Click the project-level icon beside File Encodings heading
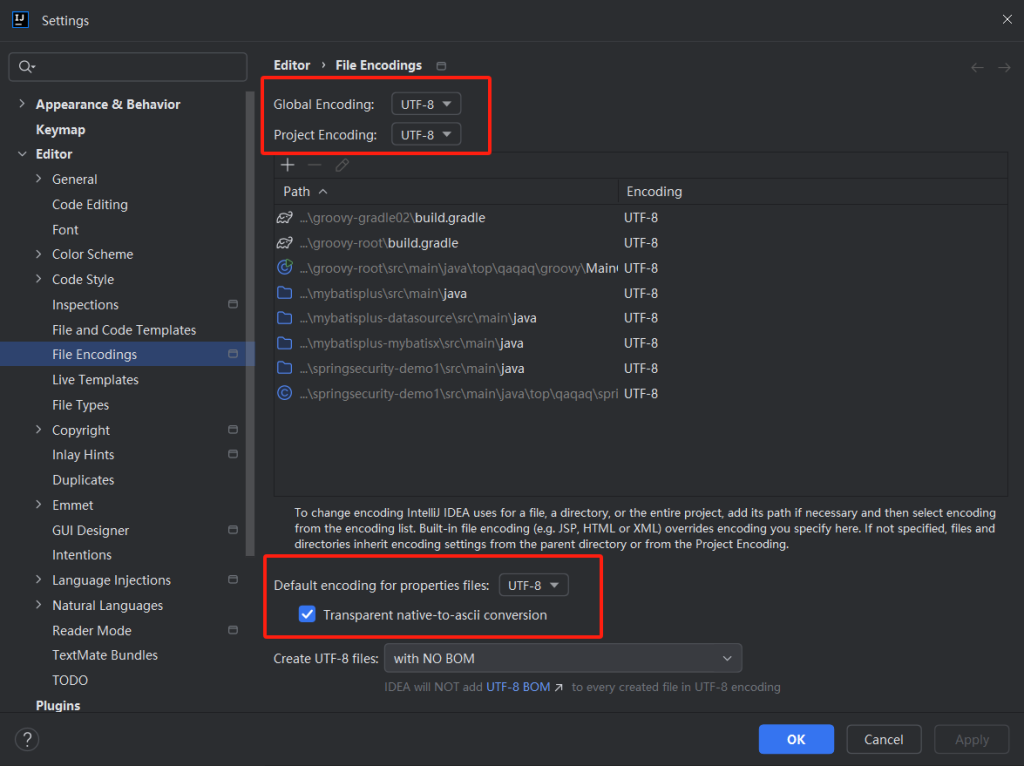This screenshot has height=766, width=1024. click(441, 66)
